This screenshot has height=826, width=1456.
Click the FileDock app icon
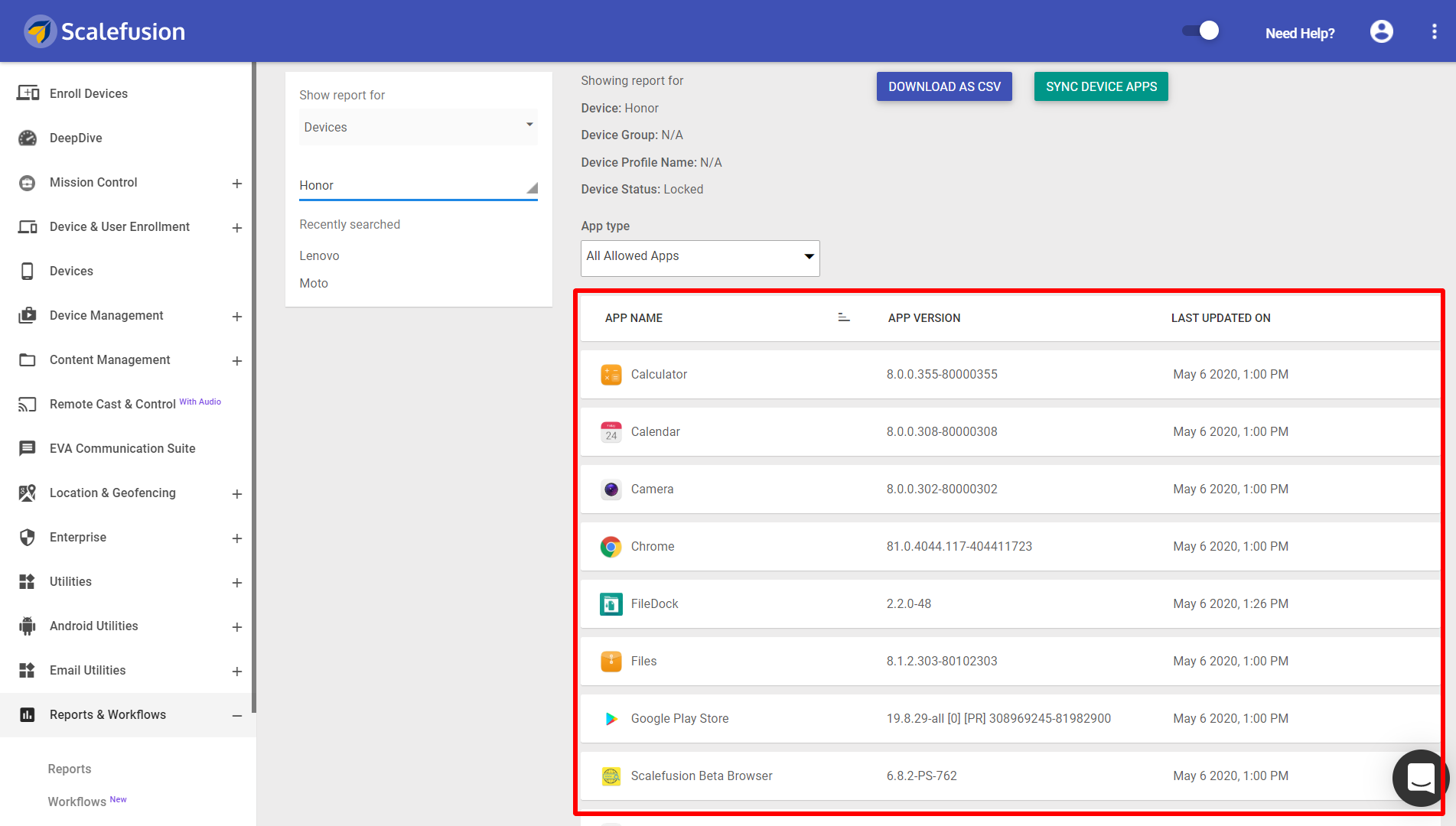click(611, 604)
